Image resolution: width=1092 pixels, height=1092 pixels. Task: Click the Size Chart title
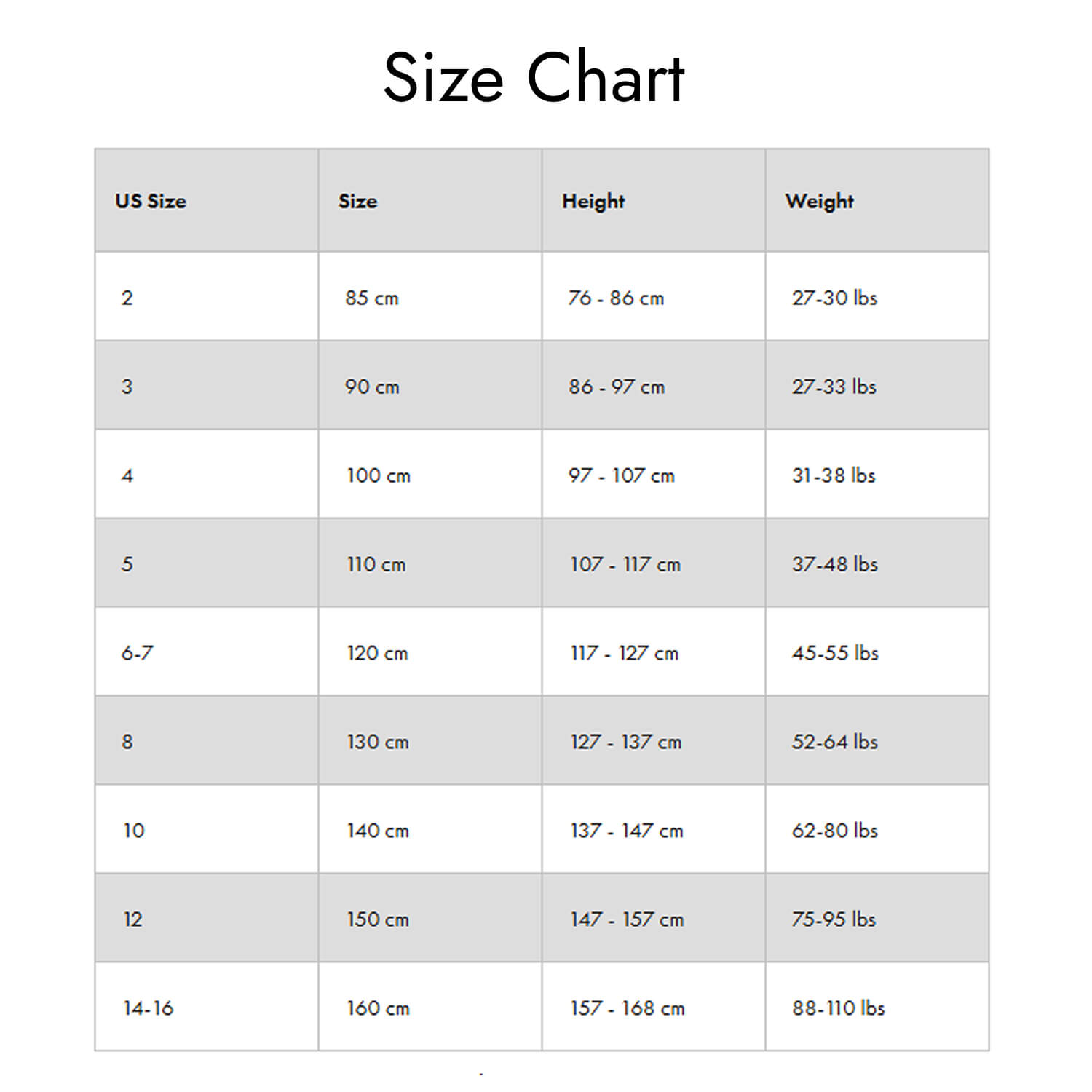tap(534, 77)
